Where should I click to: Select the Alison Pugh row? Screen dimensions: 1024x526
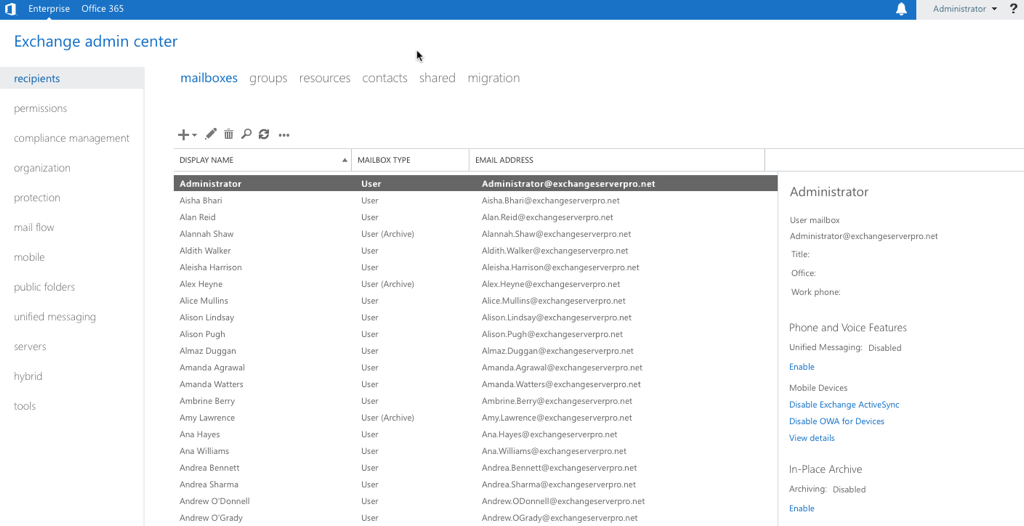pos(475,334)
